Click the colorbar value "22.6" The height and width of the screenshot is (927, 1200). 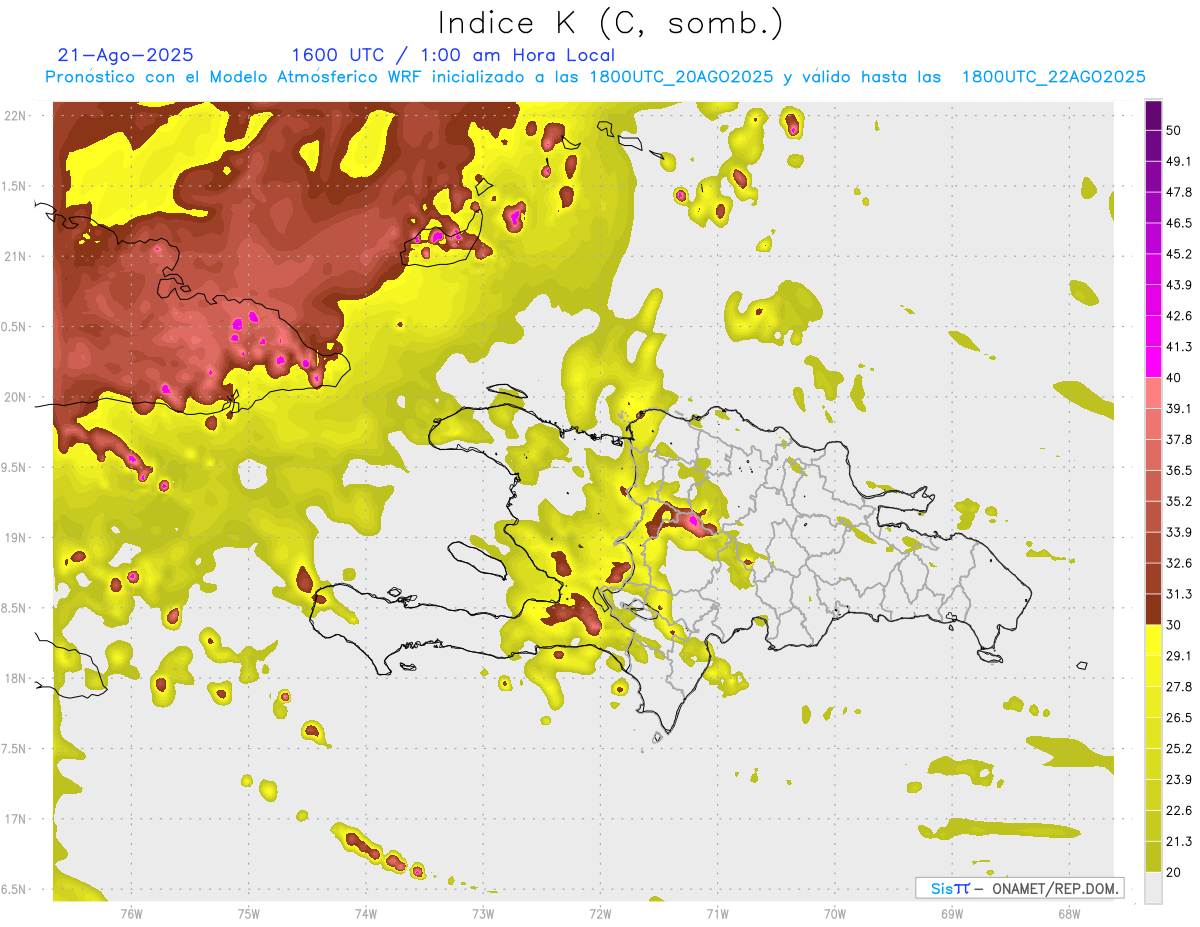click(1179, 811)
